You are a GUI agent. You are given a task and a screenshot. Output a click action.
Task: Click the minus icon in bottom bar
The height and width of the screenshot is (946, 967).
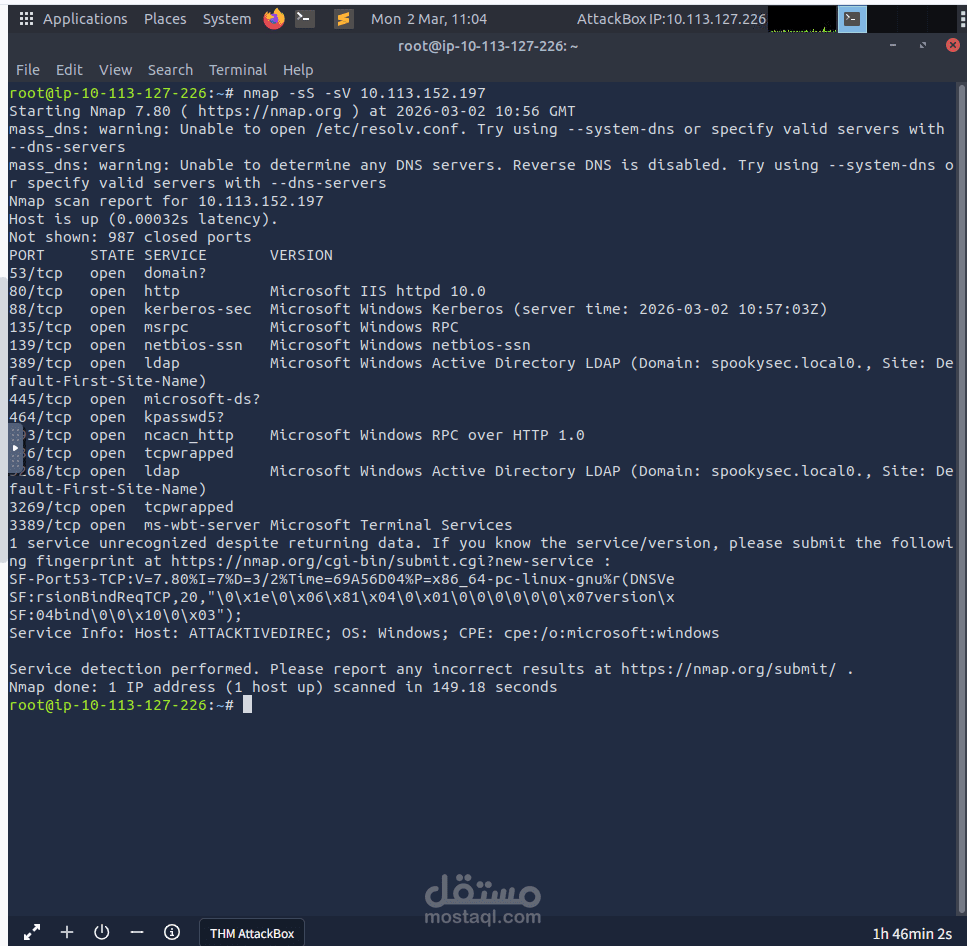pos(137,932)
